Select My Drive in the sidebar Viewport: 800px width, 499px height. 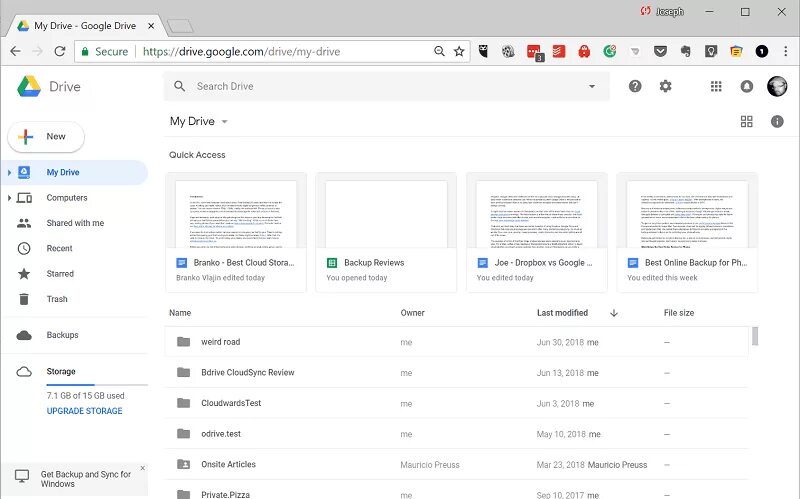75,172
